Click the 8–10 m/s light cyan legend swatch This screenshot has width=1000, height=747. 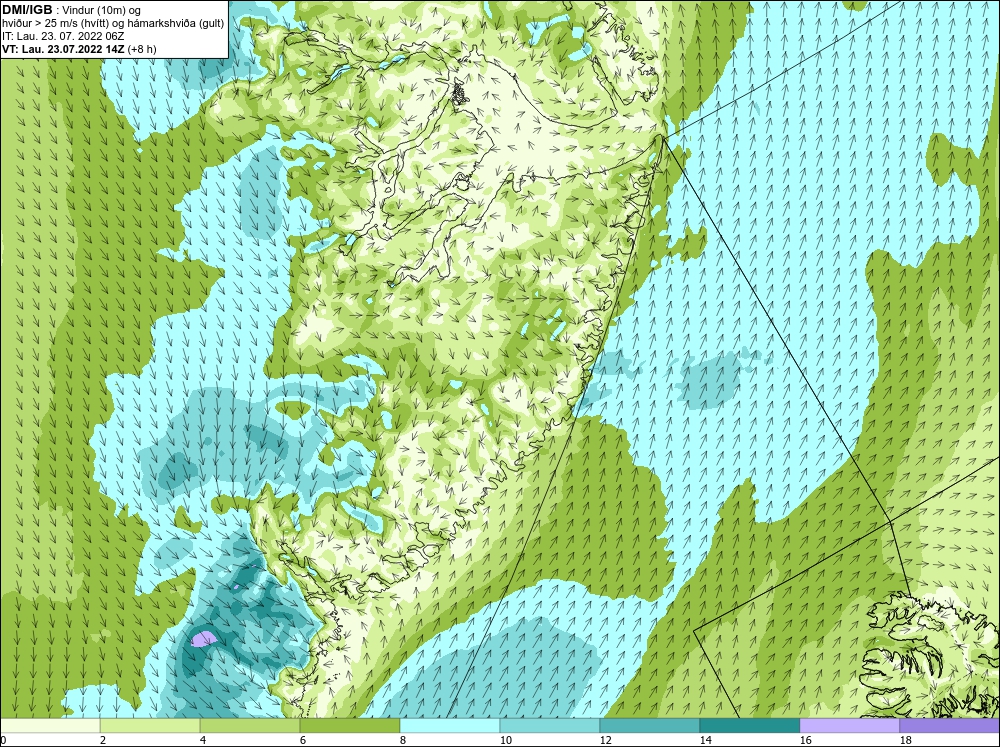450,726
